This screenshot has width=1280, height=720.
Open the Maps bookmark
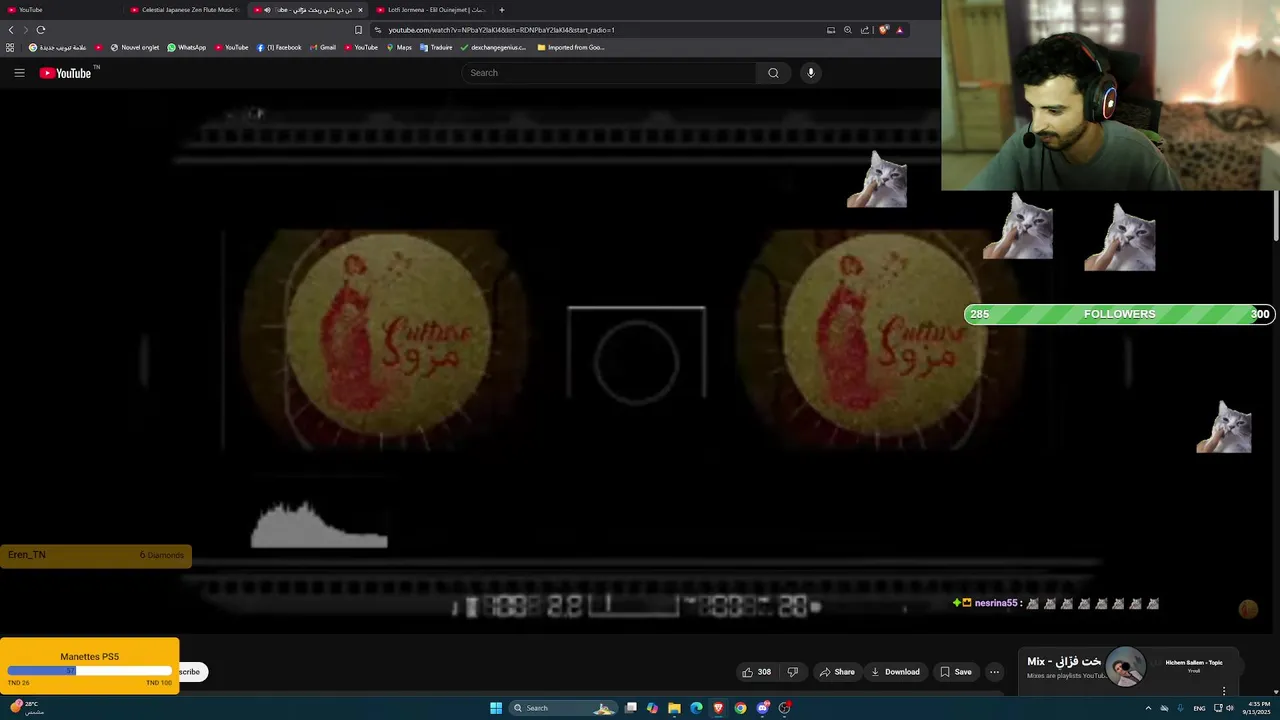point(398,47)
